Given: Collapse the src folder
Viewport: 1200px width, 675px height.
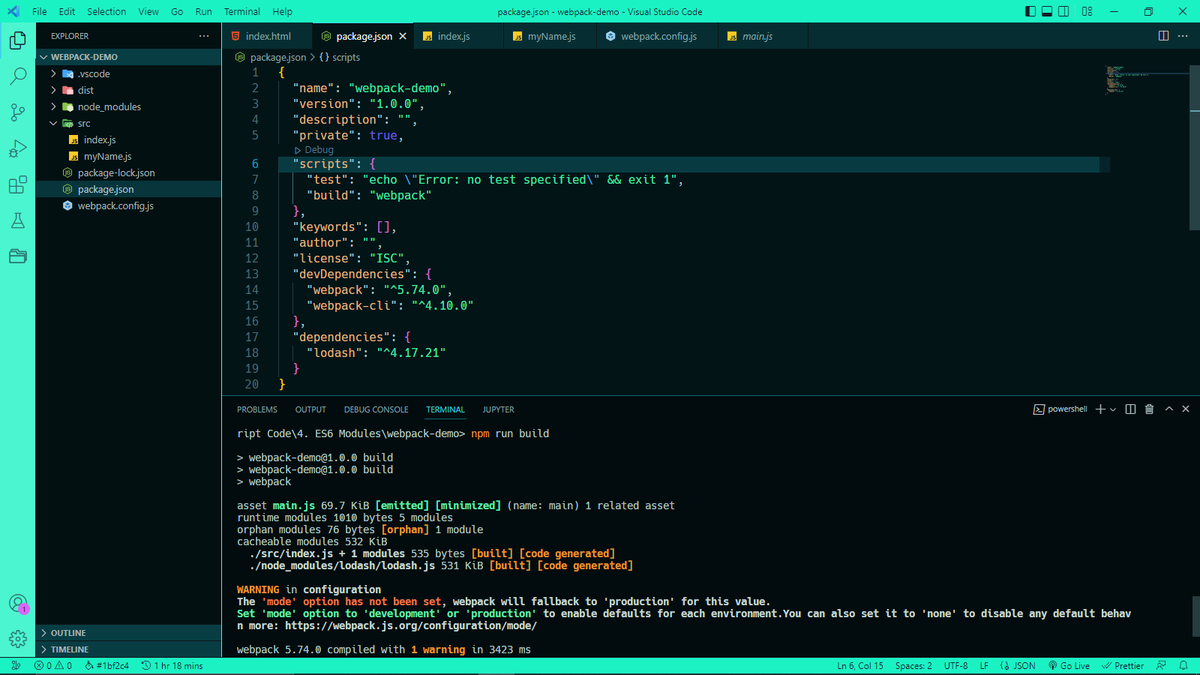Looking at the screenshot, I should coord(128,123).
